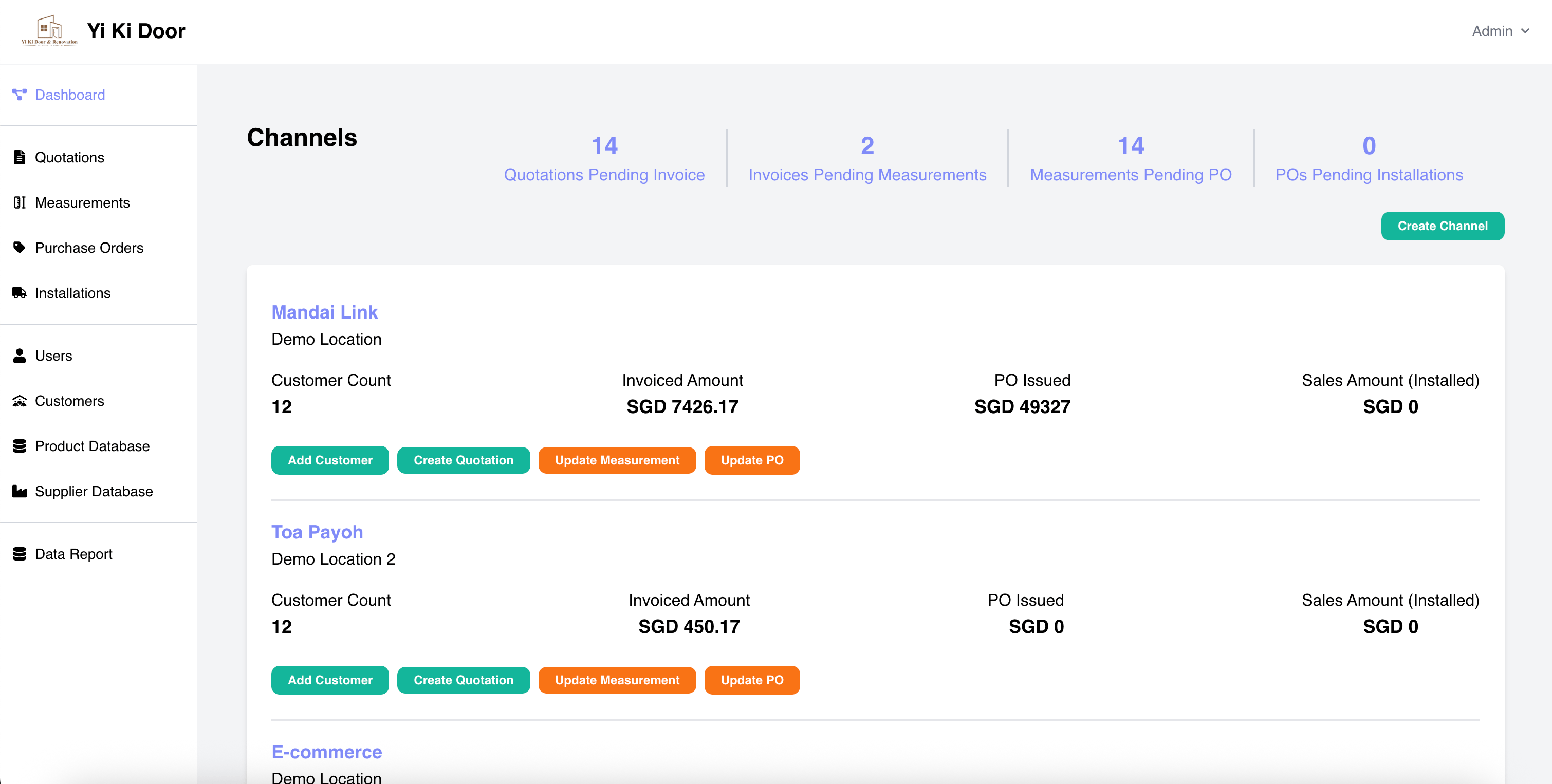
Task: Click the Yi Ki Door title text
Action: coord(136,31)
